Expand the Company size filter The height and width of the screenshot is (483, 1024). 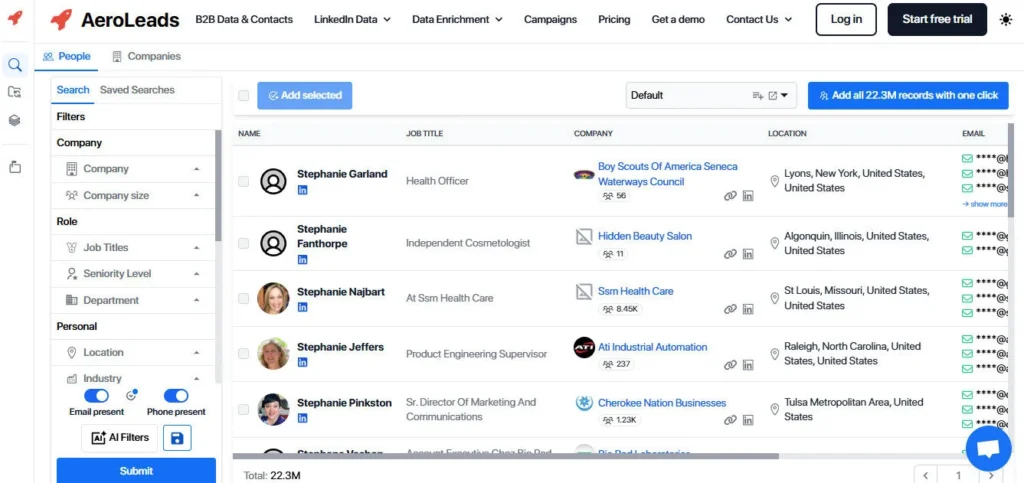pyautogui.click(x=133, y=195)
